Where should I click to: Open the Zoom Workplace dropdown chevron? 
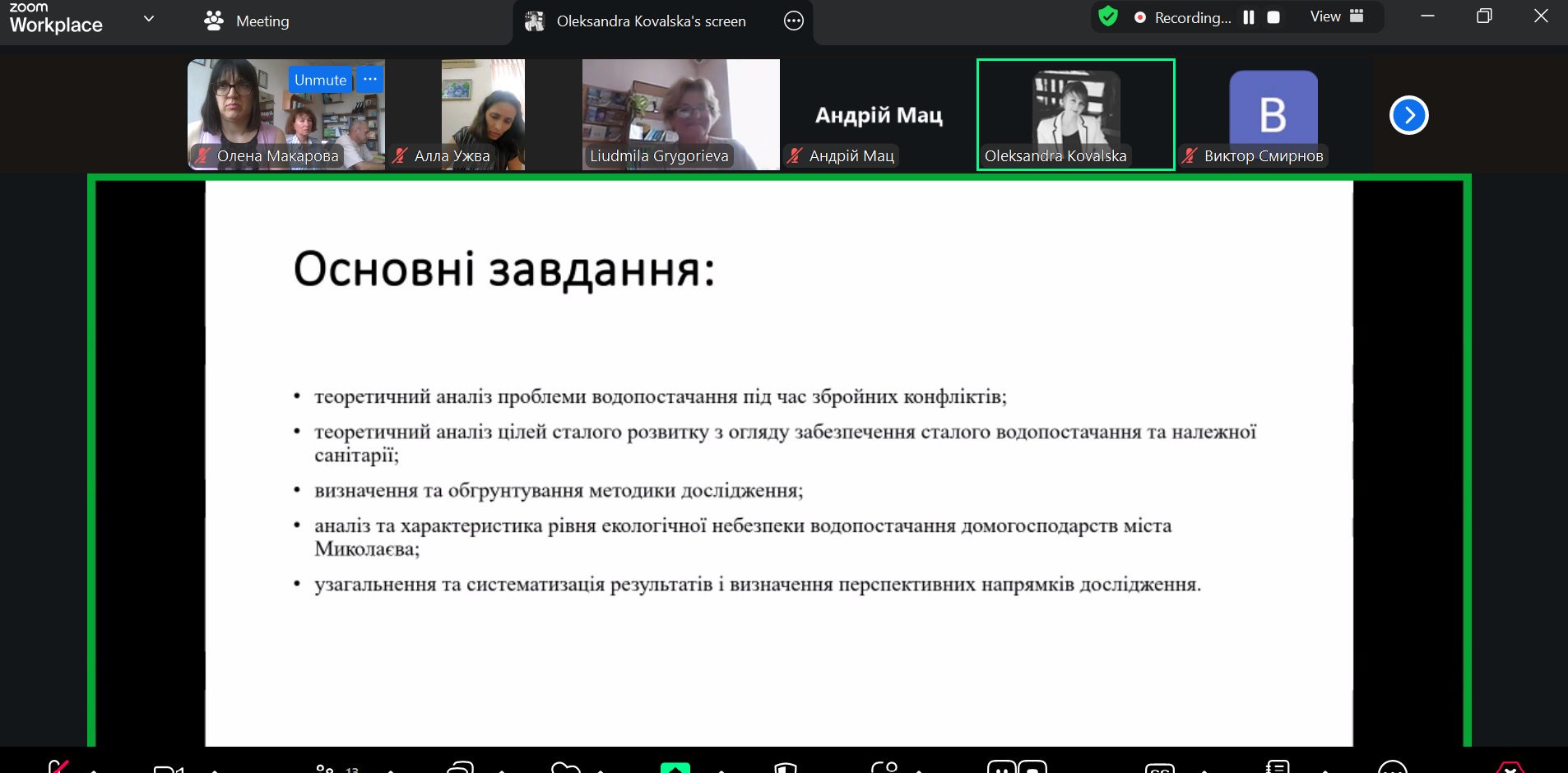[x=149, y=18]
